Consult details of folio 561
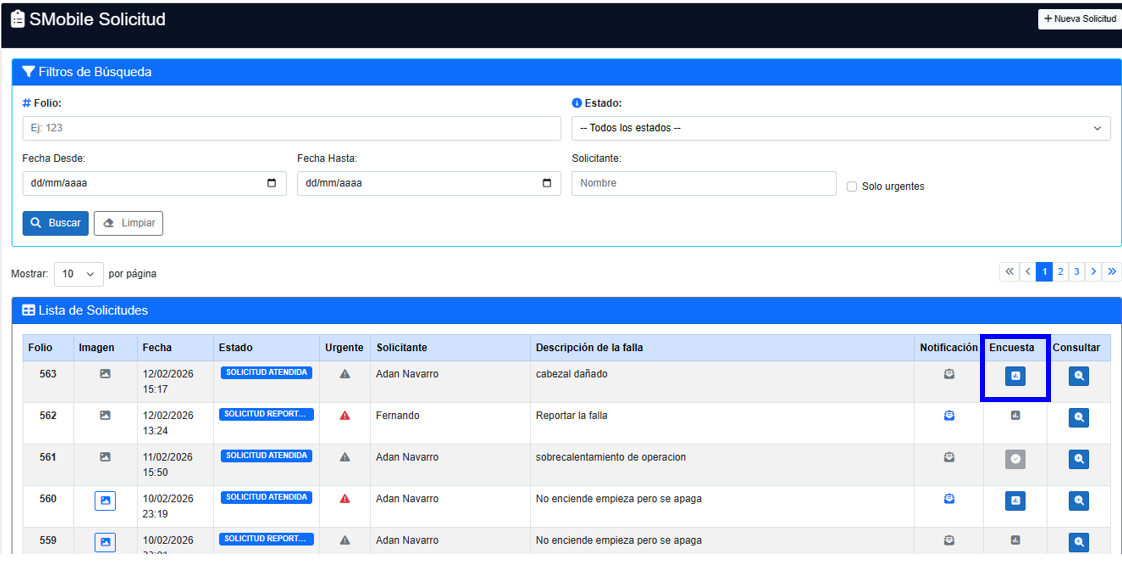Viewport: 1122px width, 571px height. [x=1079, y=459]
